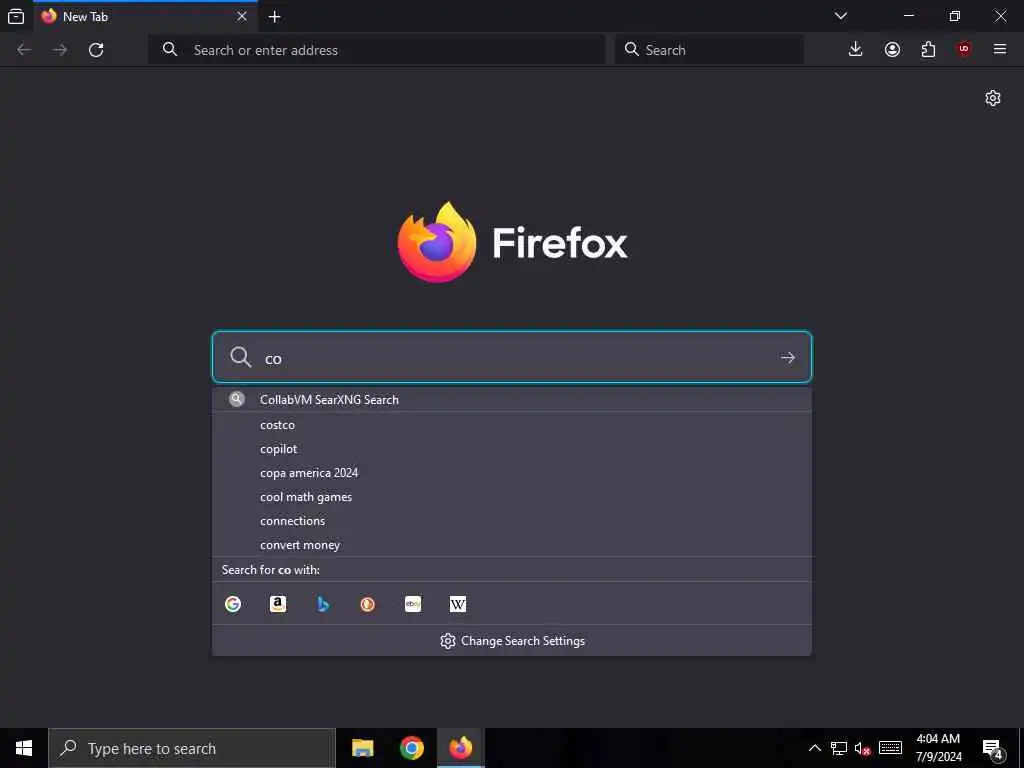Go forward with the forward arrow

(x=60, y=50)
